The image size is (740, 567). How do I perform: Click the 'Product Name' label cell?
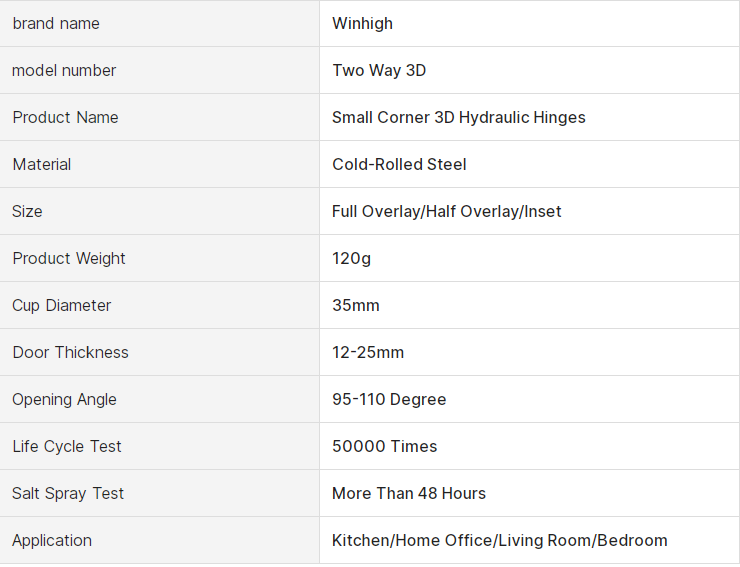(x=65, y=117)
